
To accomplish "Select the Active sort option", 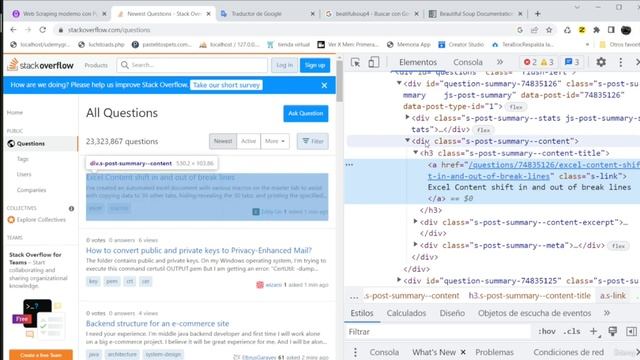I will pyautogui.click(x=248, y=141).
